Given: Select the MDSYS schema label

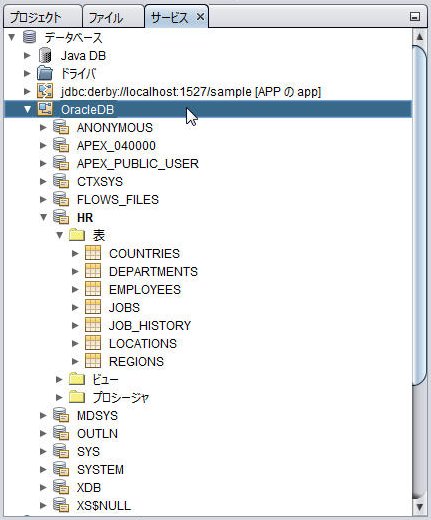Looking at the screenshot, I should point(97,416).
